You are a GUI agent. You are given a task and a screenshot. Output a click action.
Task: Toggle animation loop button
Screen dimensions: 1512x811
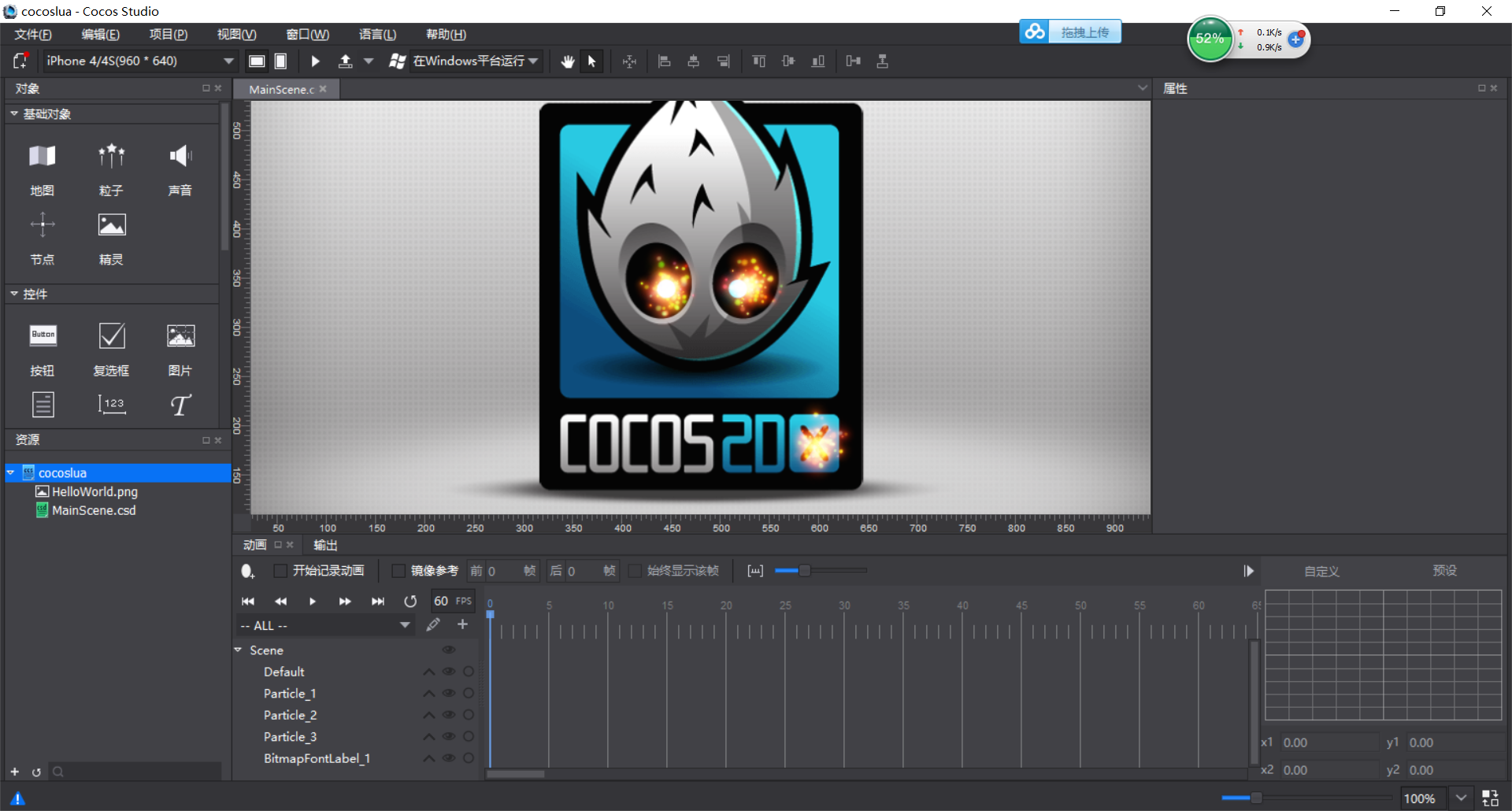(410, 602)
